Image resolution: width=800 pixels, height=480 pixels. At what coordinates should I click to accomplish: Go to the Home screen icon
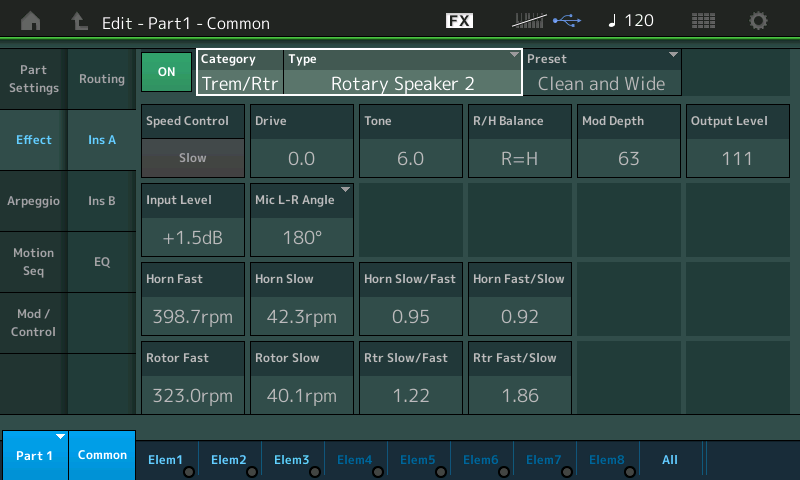(32, 21)
